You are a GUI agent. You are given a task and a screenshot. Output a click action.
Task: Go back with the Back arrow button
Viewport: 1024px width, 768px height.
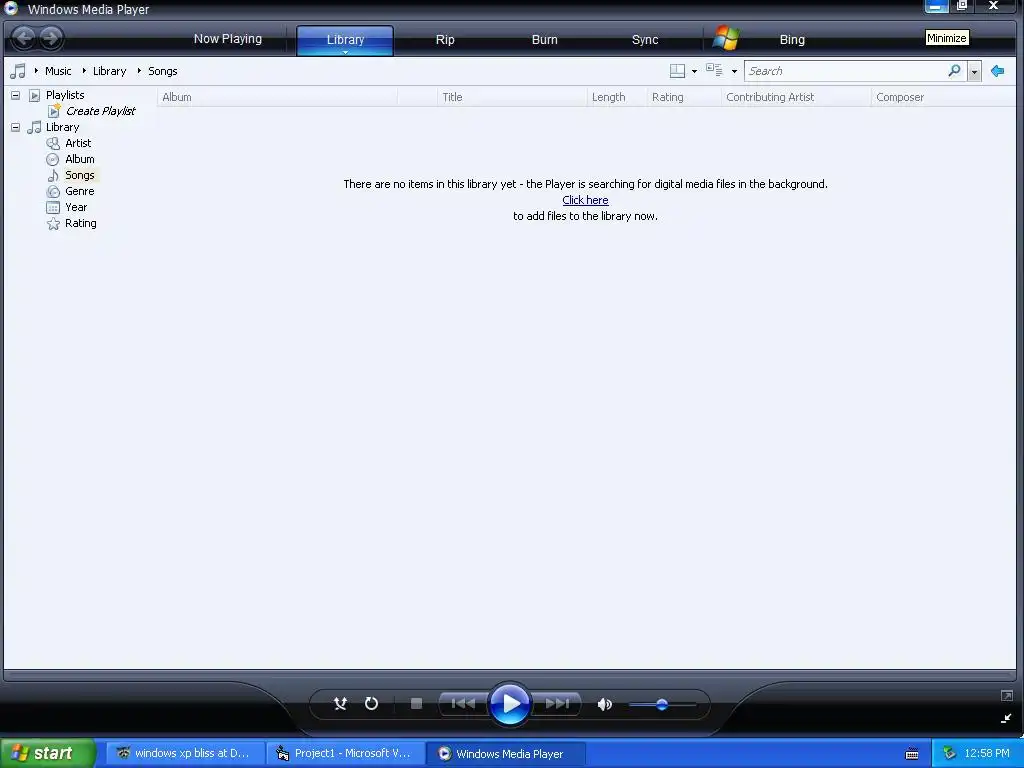pos(24,38)
